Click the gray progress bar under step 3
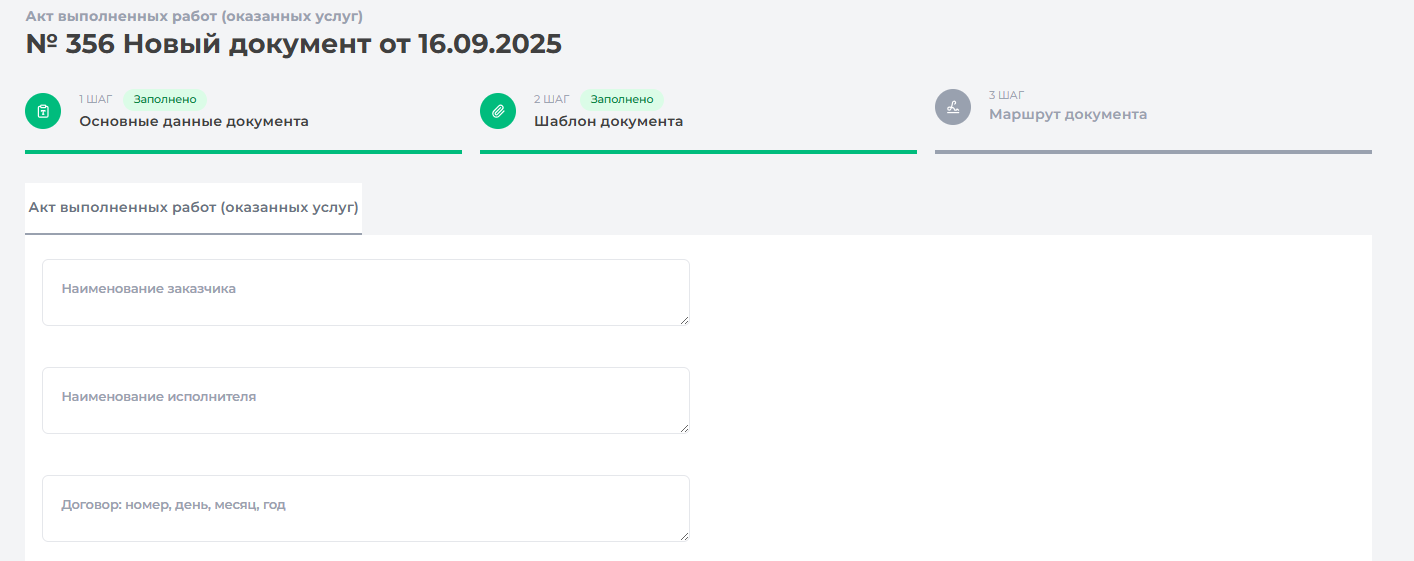This screenshot has height=561, width=1414. 1153,152
